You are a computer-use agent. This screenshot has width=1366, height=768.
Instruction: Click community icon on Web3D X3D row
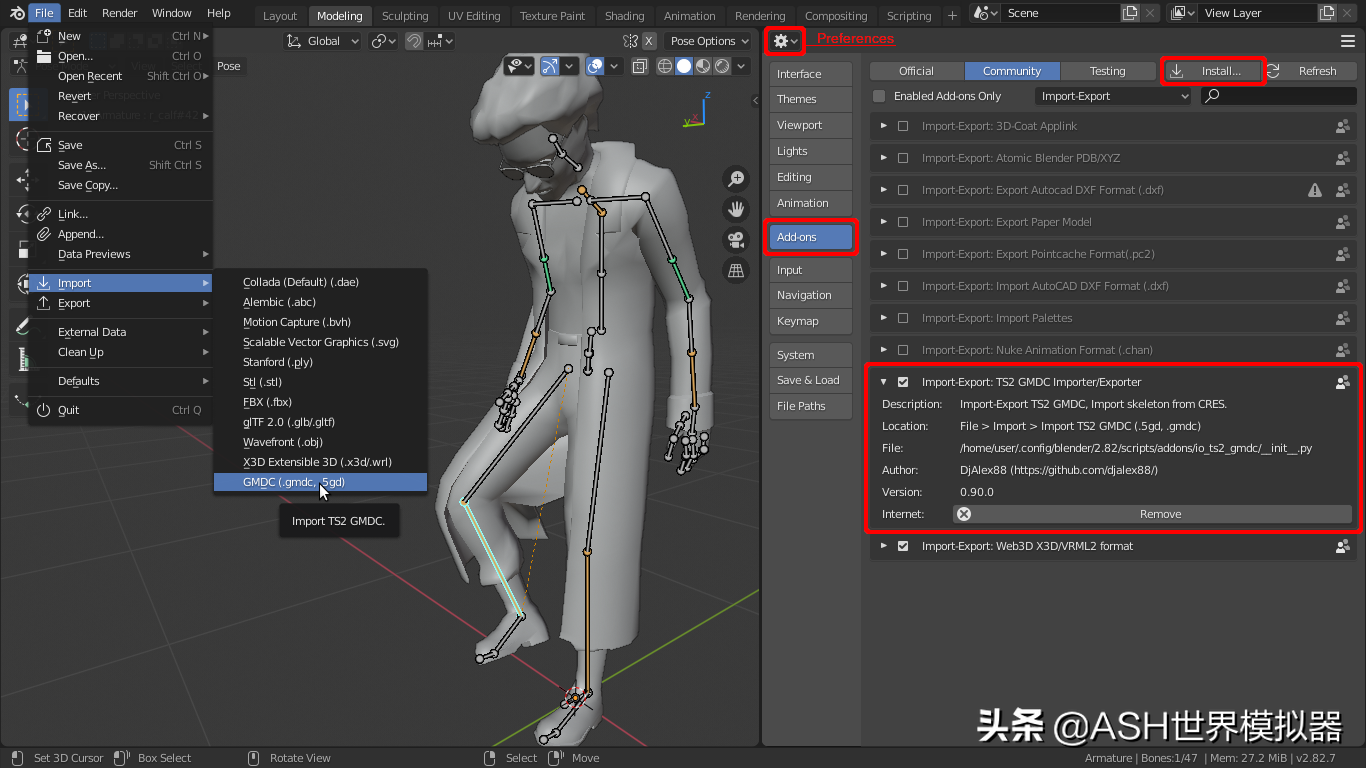1343,546
